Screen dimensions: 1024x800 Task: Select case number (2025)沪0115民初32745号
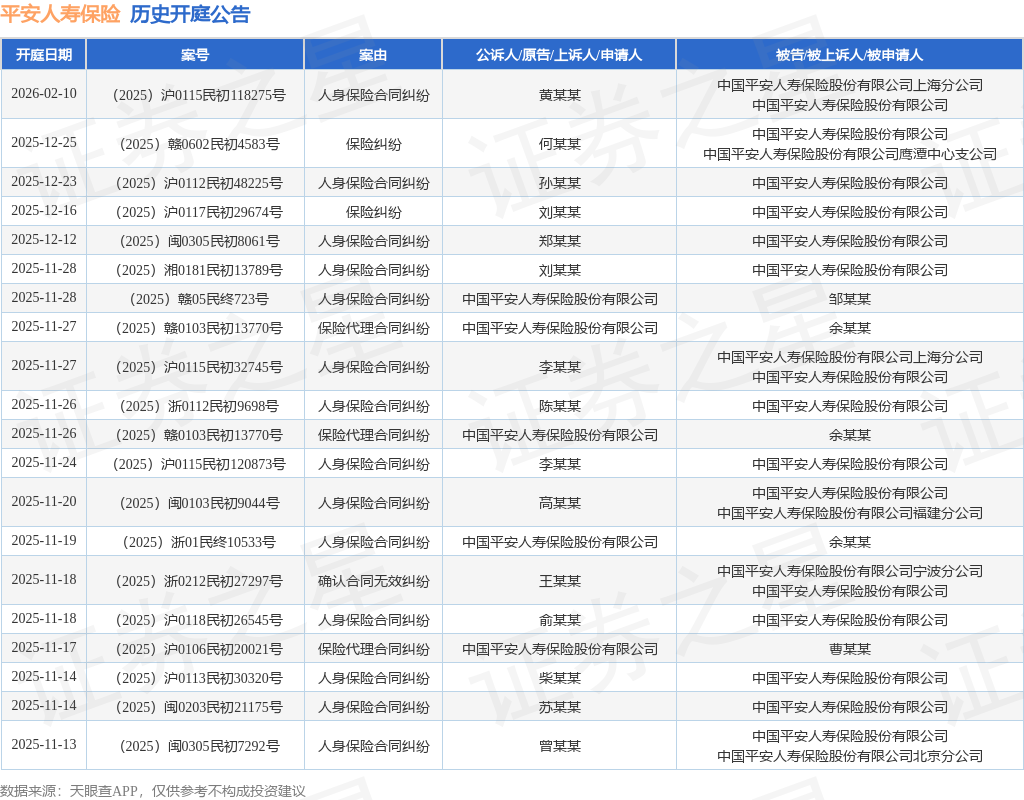[x=199, y=368]
